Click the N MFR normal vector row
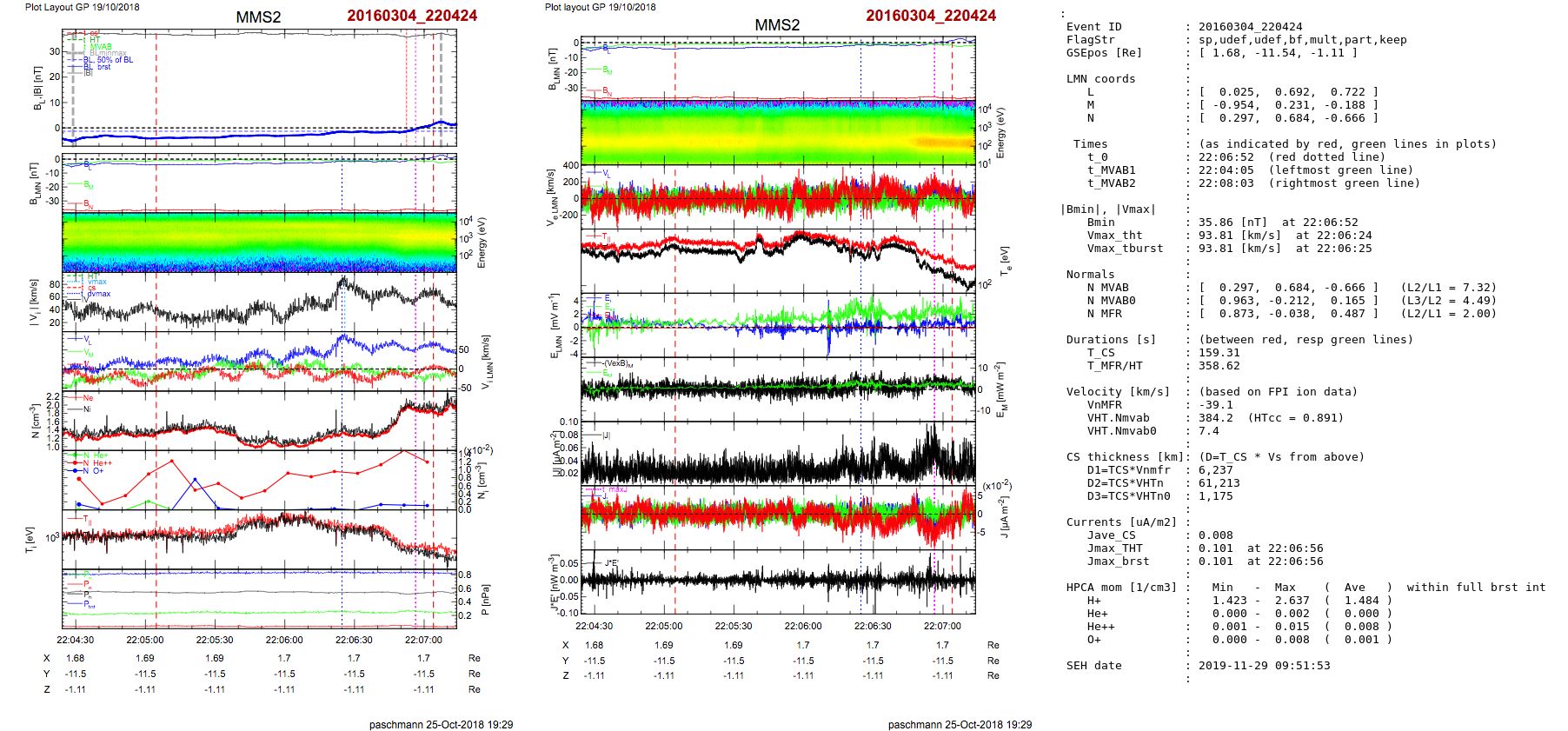 click(x=1288, y=314)
